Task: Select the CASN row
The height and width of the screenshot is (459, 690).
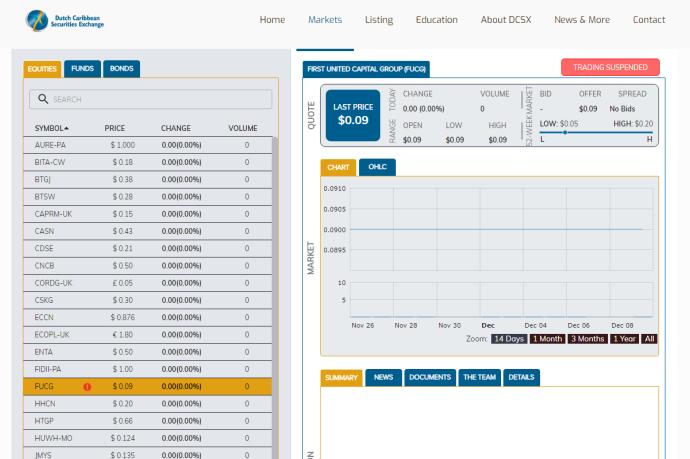Action: click(148, 231)
